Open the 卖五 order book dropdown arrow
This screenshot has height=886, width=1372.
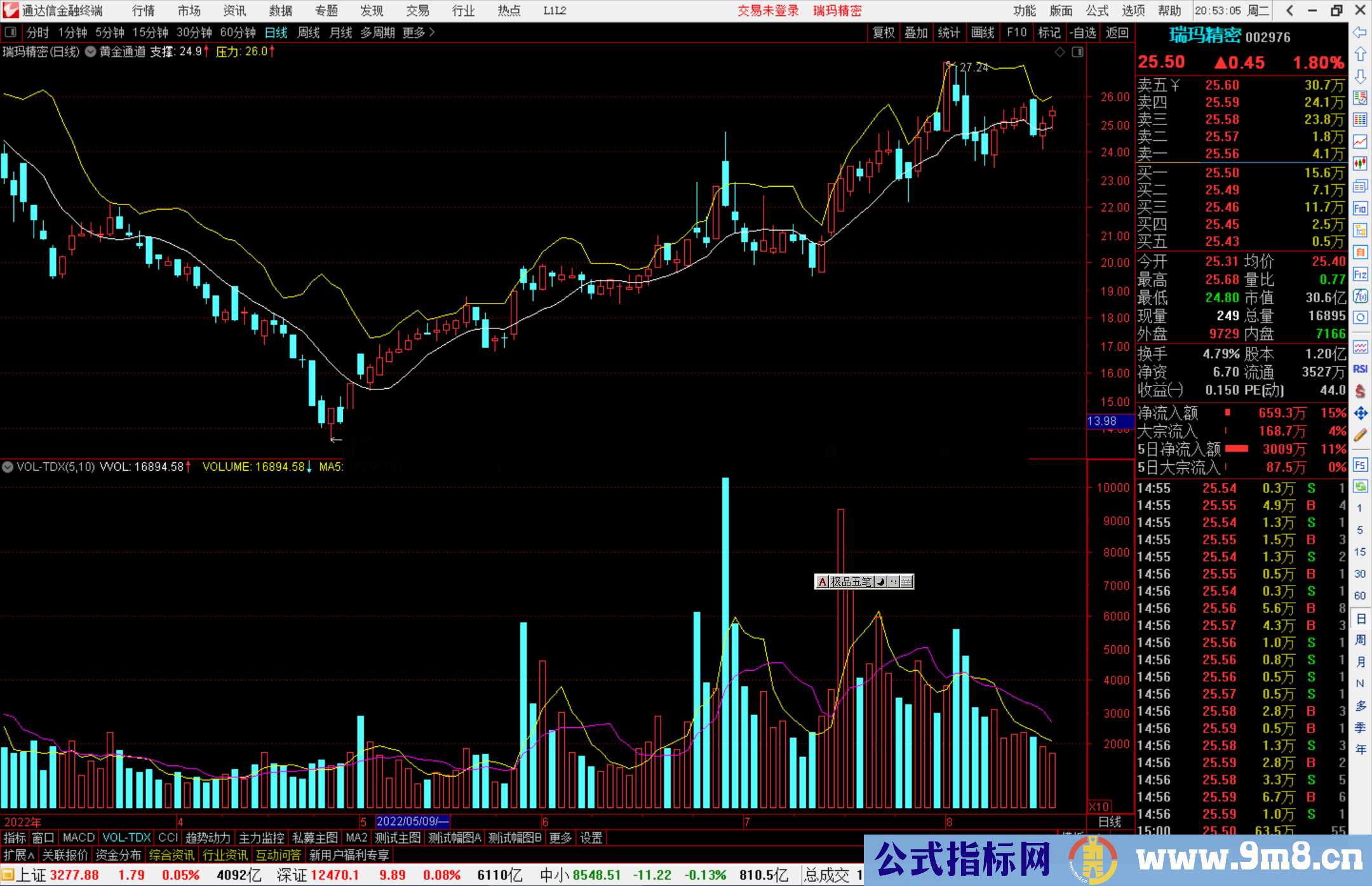click(x=1175, y=85)
